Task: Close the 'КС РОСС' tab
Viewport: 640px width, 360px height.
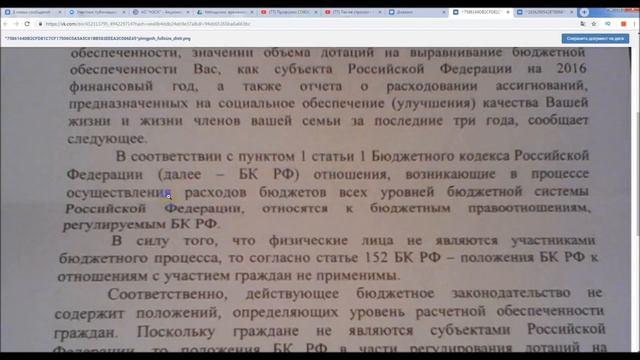Action: pos(188,12)
